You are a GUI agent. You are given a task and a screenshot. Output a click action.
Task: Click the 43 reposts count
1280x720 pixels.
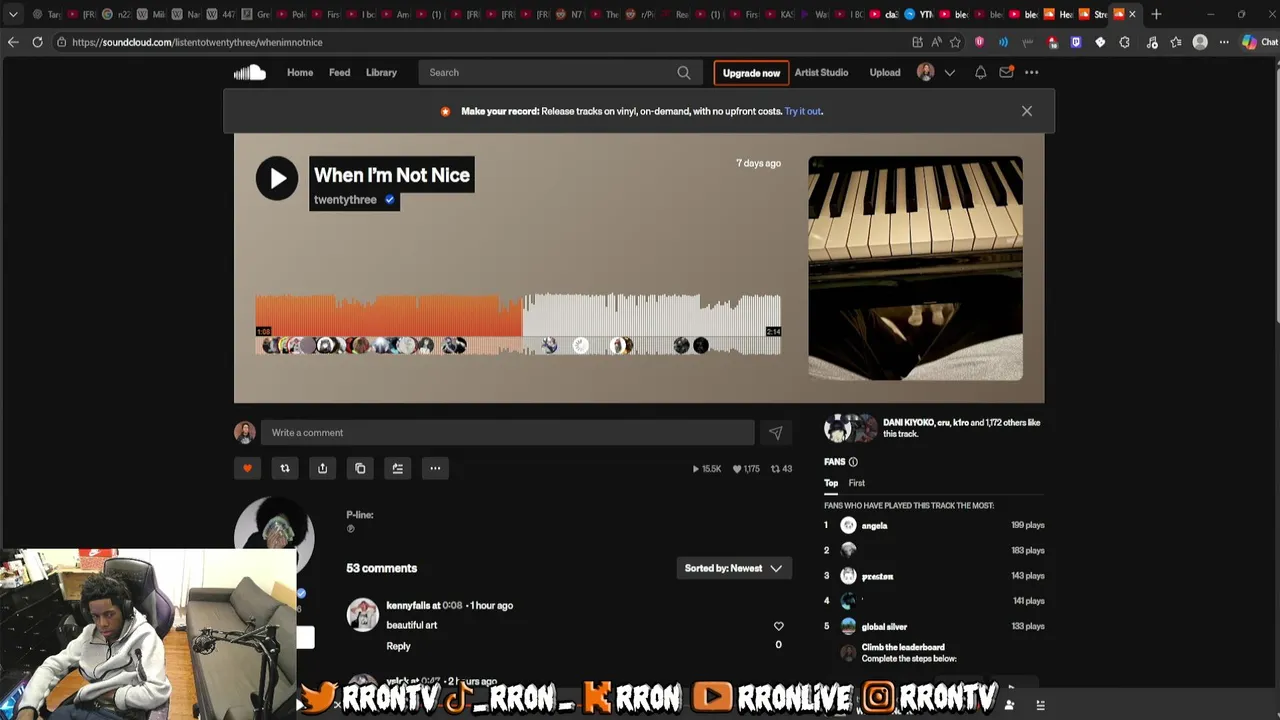pos(781,469)
